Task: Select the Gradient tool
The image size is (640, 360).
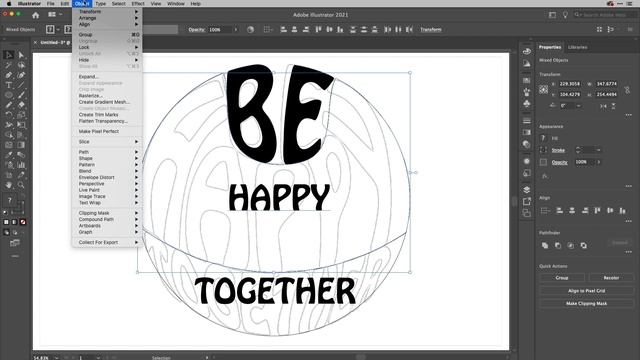Action: (21, 145)
